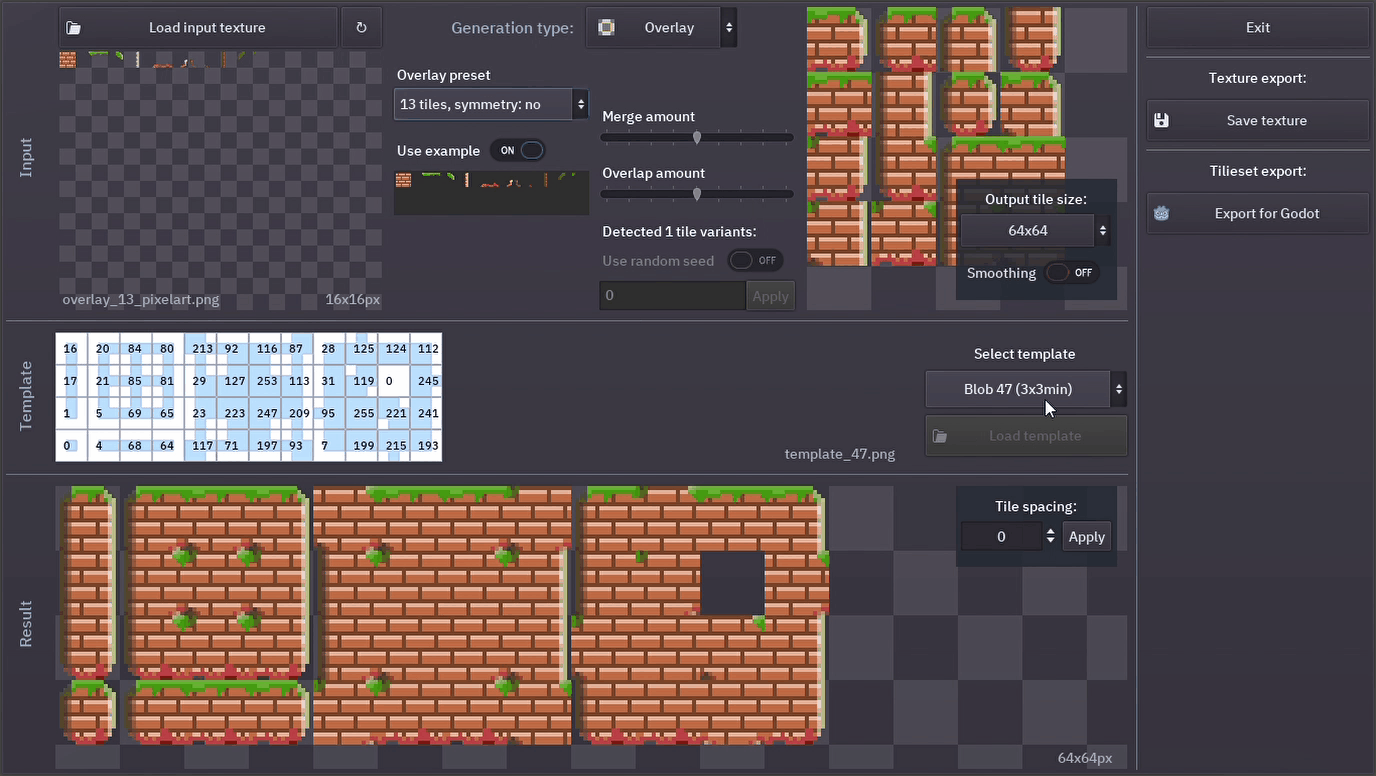Click the input texture preview canvas
Screen dimensions: 1376x776
click(220, 180)
